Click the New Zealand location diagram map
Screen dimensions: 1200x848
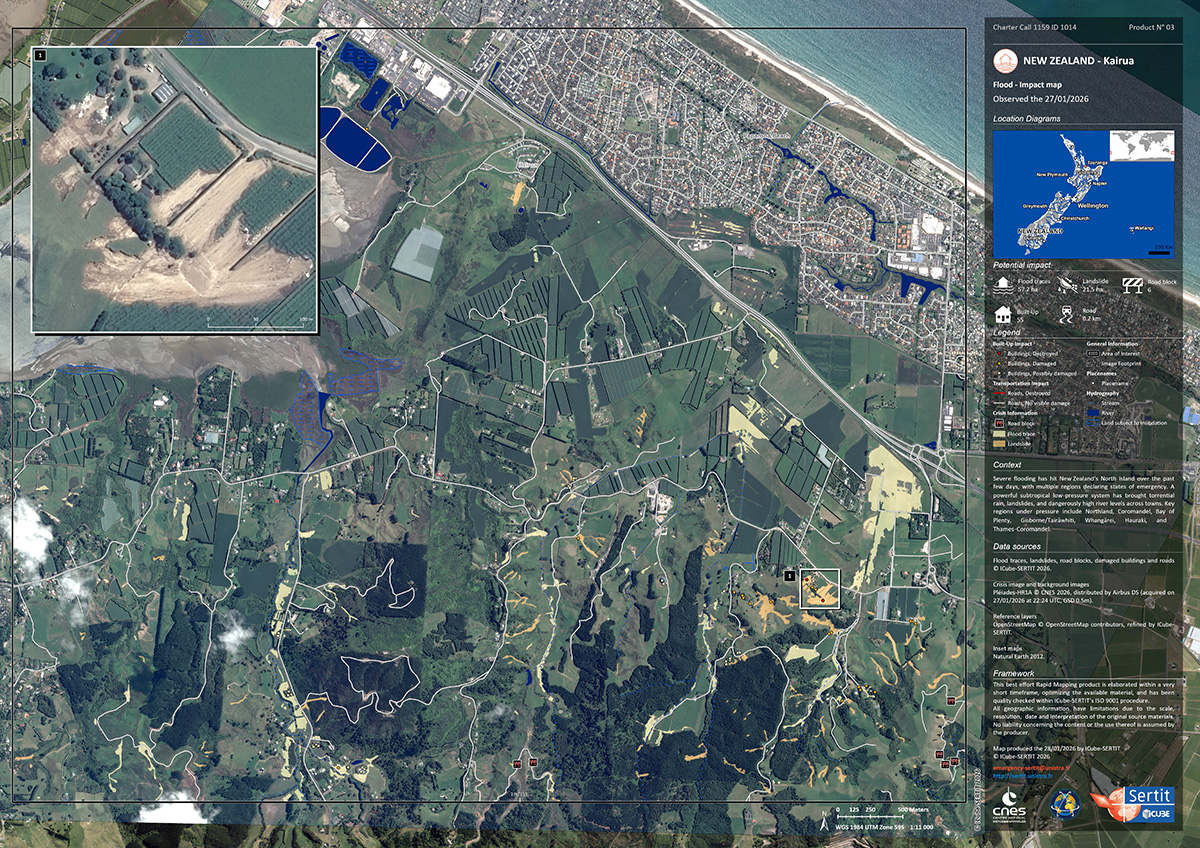[1084, 194]
